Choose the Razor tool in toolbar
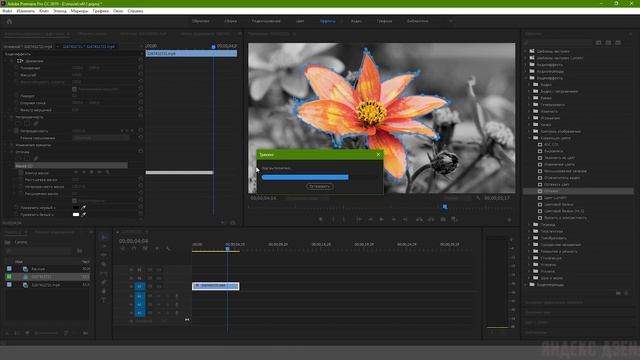Screen dimensions: 640x360 (104, 264)
